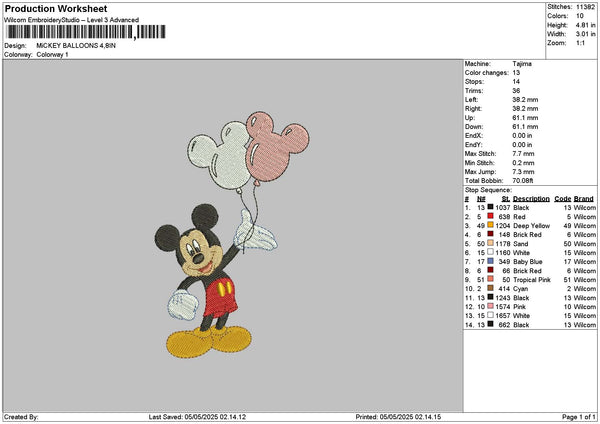600x424 pixels.
Task: Click the "Description" column header
Action: coord(531,199)
